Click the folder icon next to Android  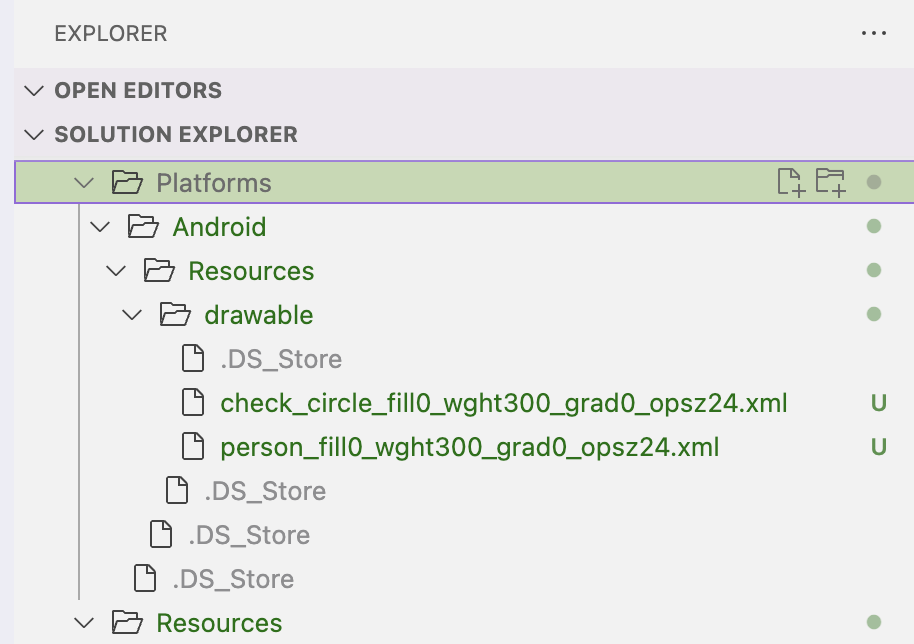point(143,226)
